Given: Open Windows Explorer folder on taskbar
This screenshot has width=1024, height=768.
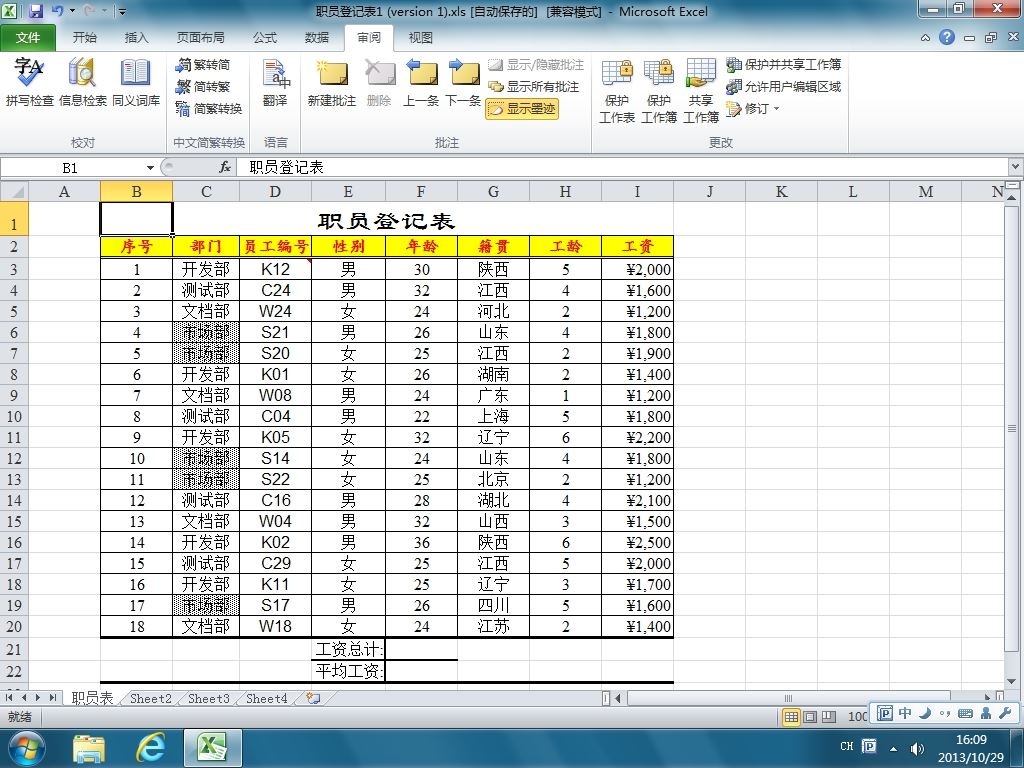Looking at the screenshot, I should point(89,747).
